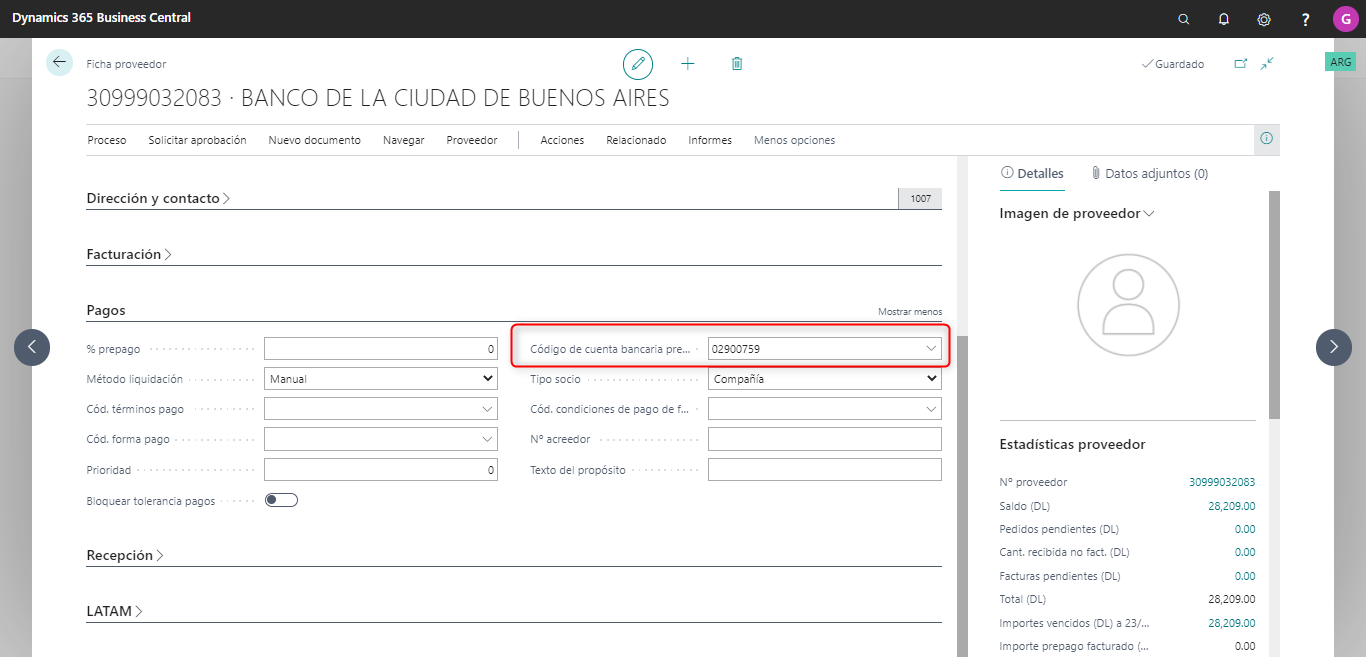Expand Dirección y contacto section

(158, 198)
